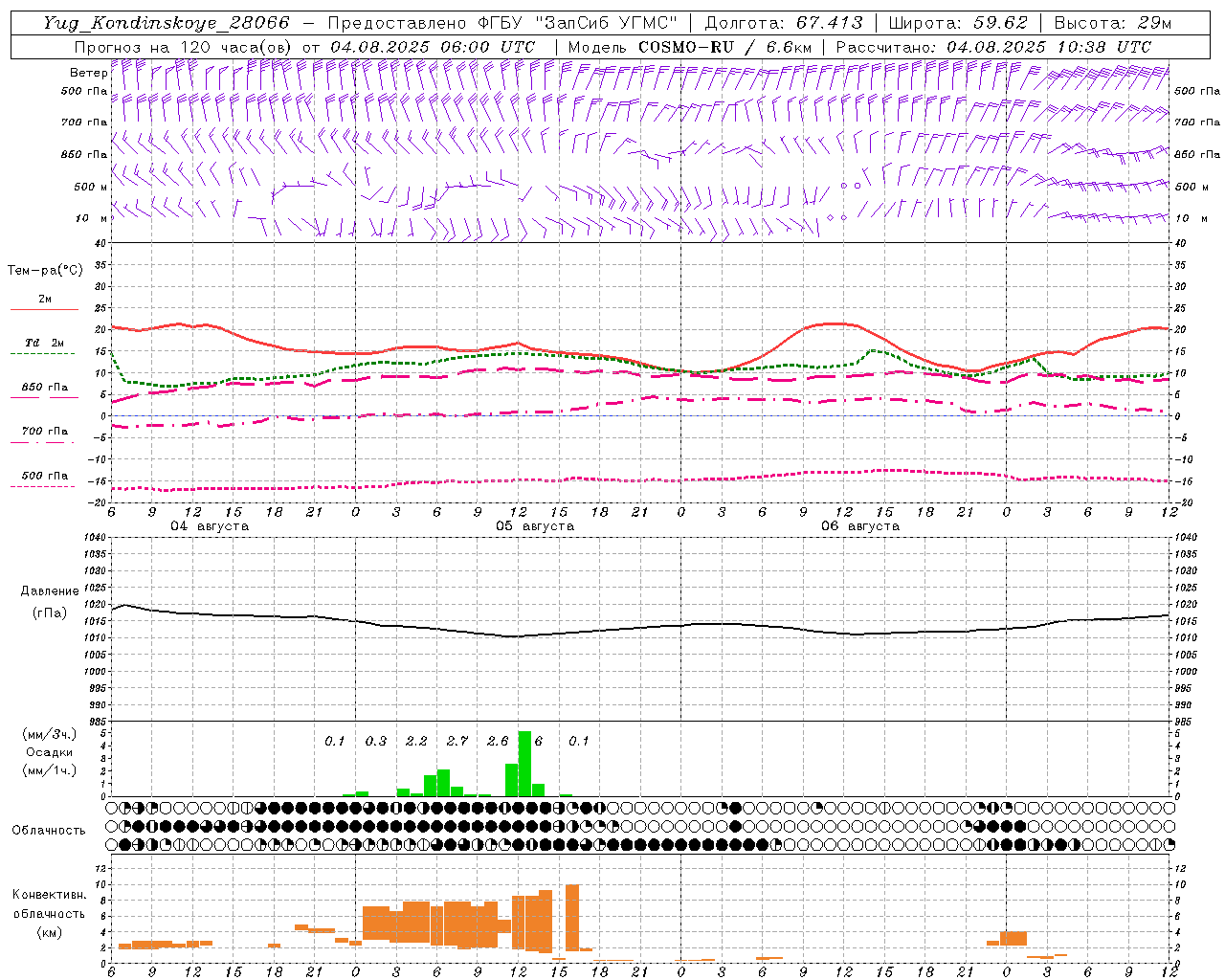Click the 500 гПа temperature legend line
This screenshot has width=1225, height=980.
pyautogui.click(x=43, y=486)
